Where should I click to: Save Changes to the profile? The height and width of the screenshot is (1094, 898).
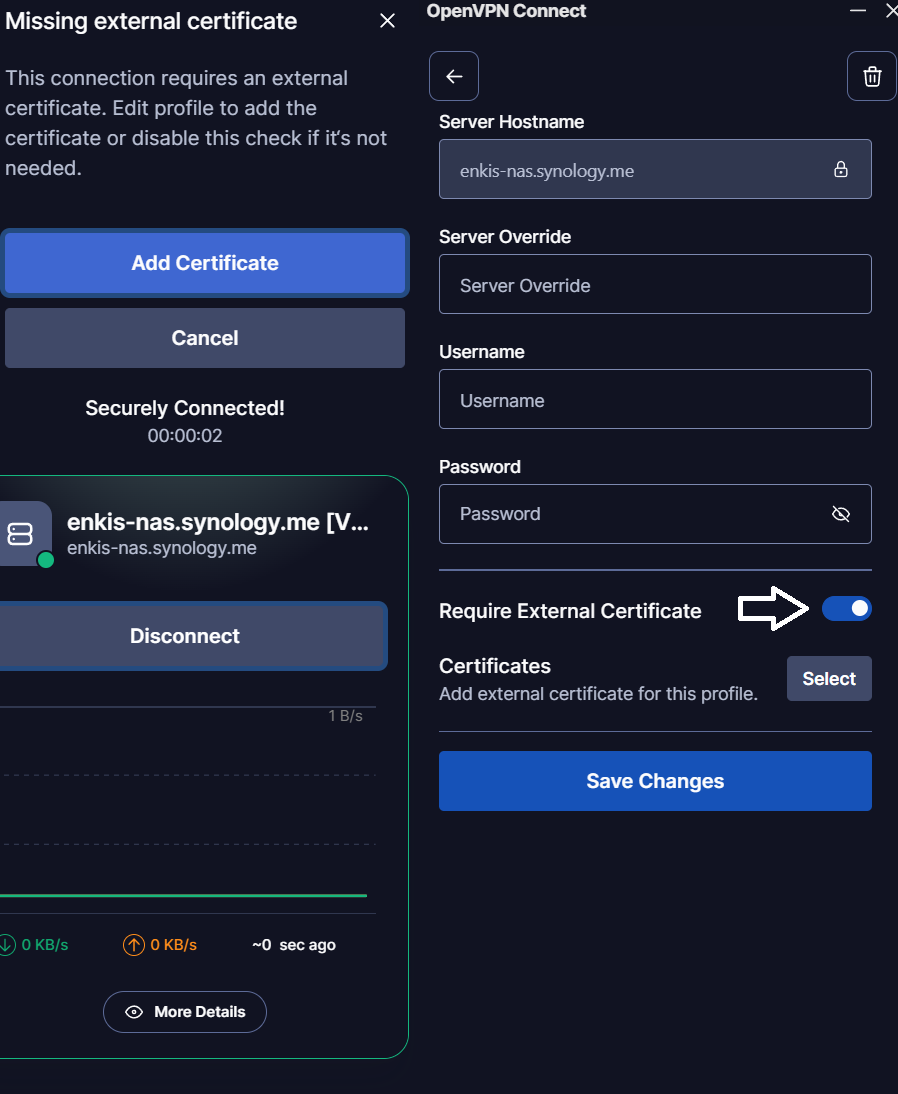coord(655,781)
